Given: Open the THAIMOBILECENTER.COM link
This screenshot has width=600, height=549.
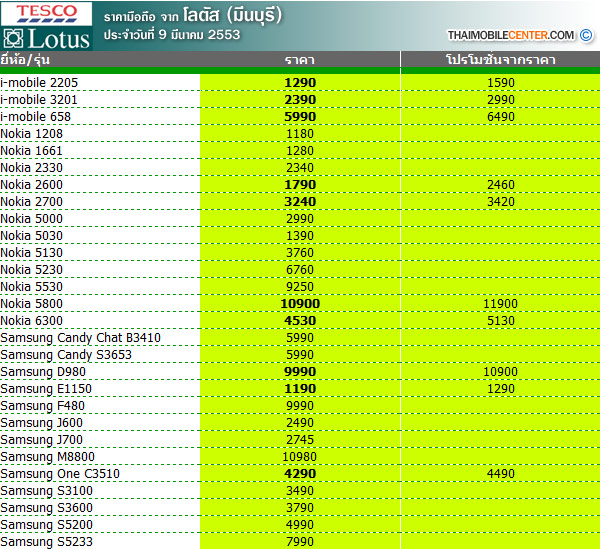Looking at the screenshot, I should click(510, 35).
